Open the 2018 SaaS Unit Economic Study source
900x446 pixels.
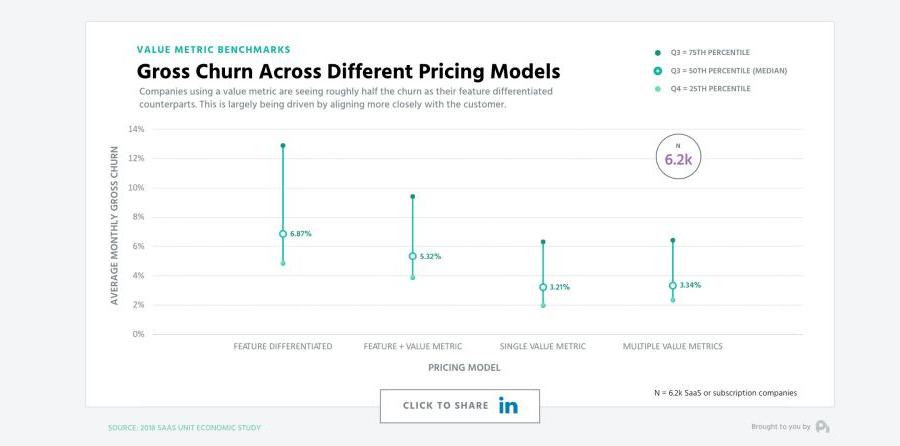tap(184, 428)
